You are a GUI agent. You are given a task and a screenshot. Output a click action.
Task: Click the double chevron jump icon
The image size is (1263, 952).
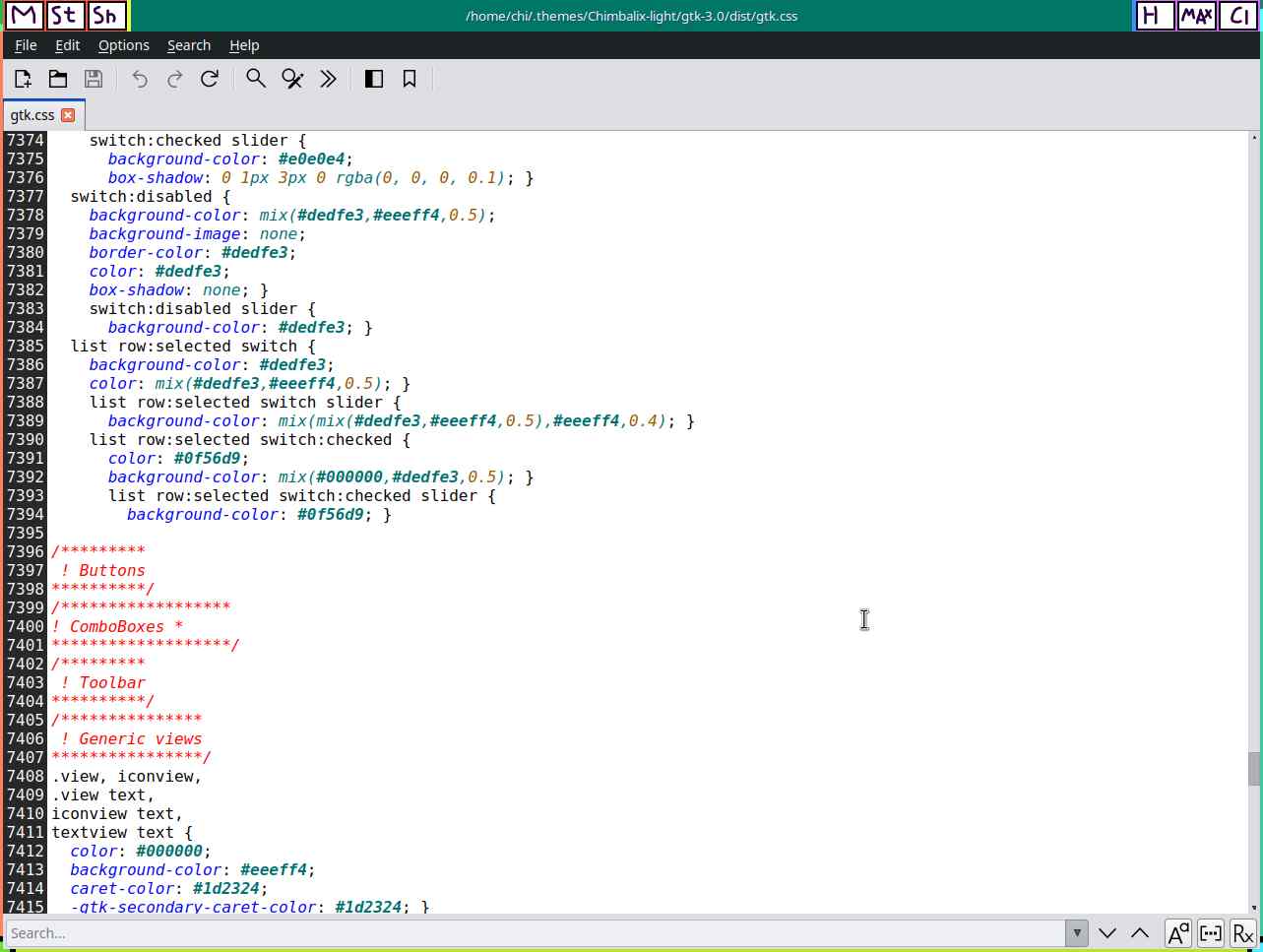coord(329,79)
